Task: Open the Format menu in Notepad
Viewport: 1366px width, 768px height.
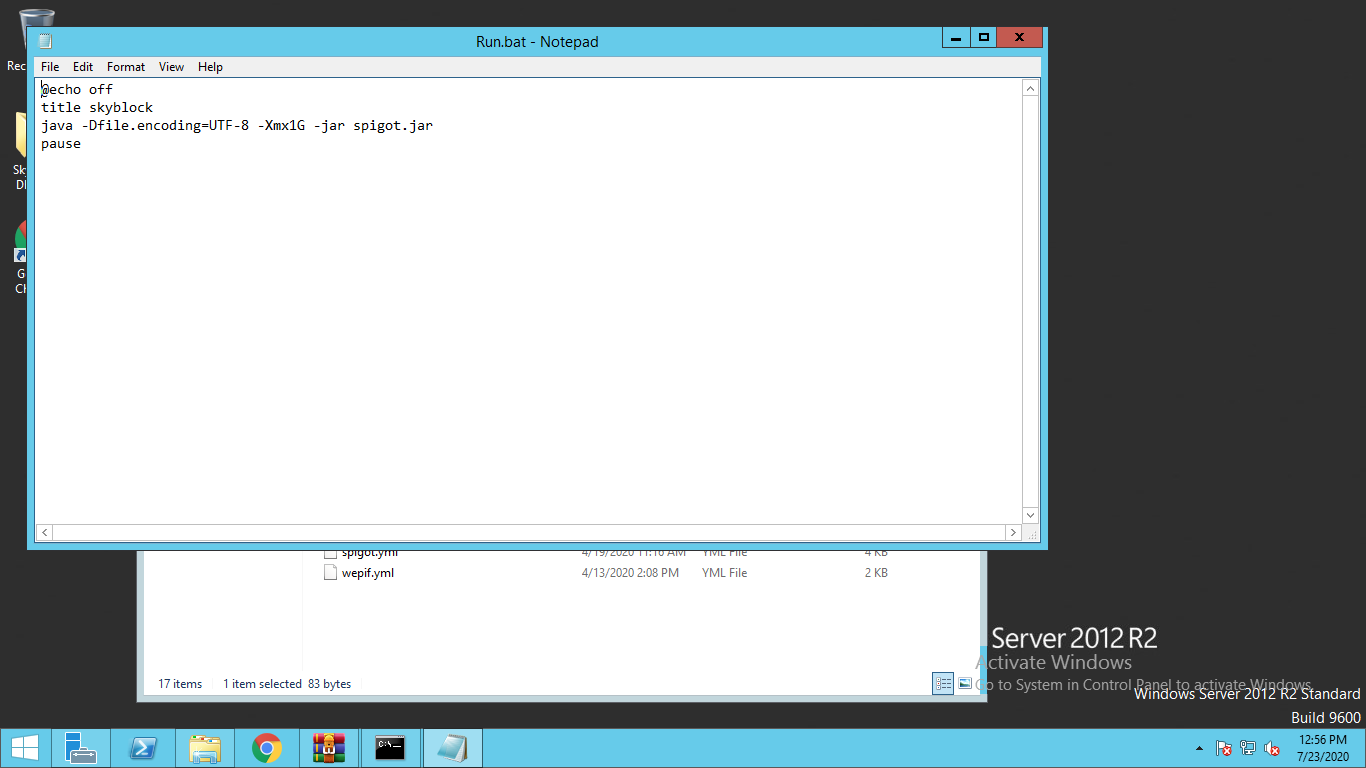Action: point(126,67)
